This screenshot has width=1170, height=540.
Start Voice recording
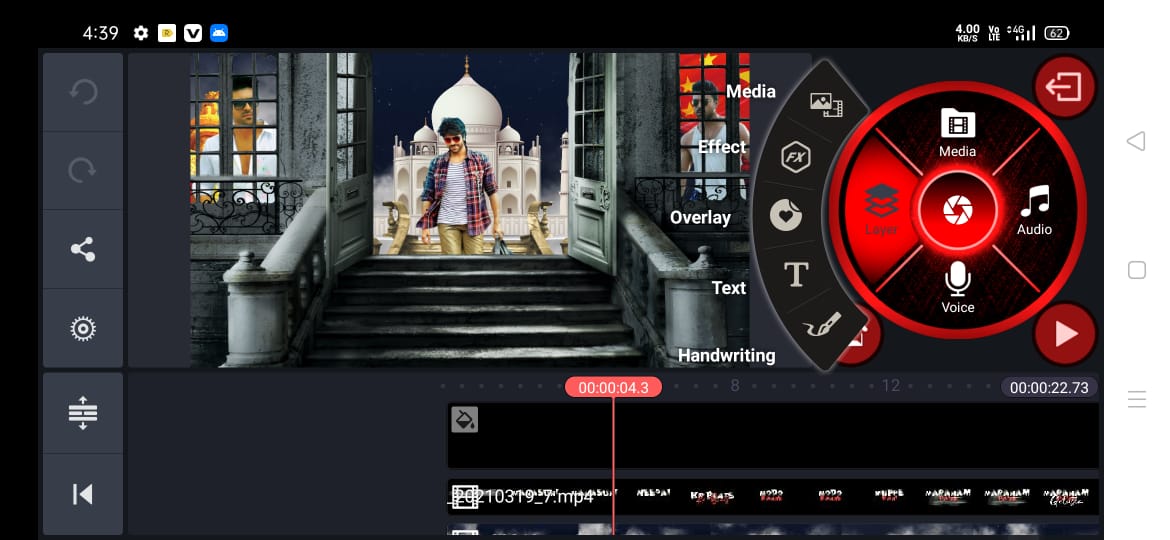tap(957, 288)
